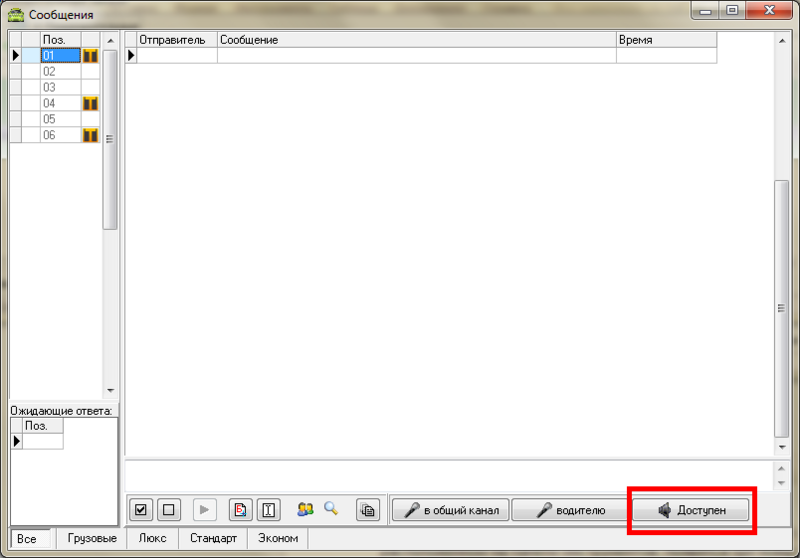Select position 03 in the list
800x558 pixels.
(60, 87)
